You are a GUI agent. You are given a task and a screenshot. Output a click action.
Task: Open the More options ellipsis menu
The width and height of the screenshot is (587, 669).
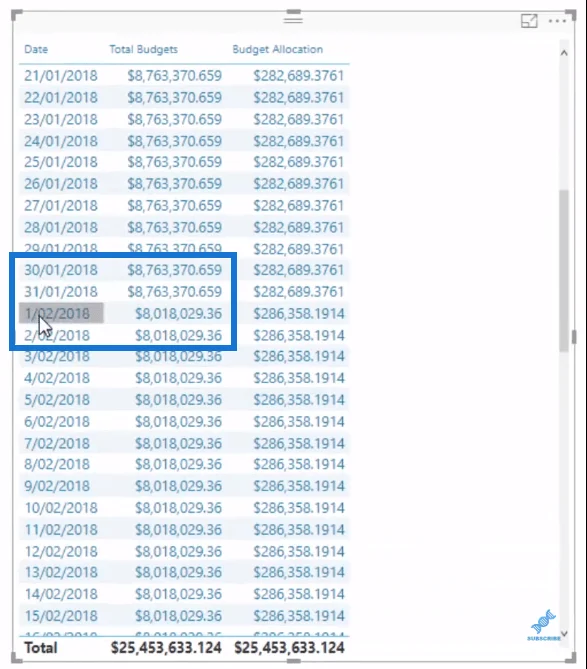557,21
